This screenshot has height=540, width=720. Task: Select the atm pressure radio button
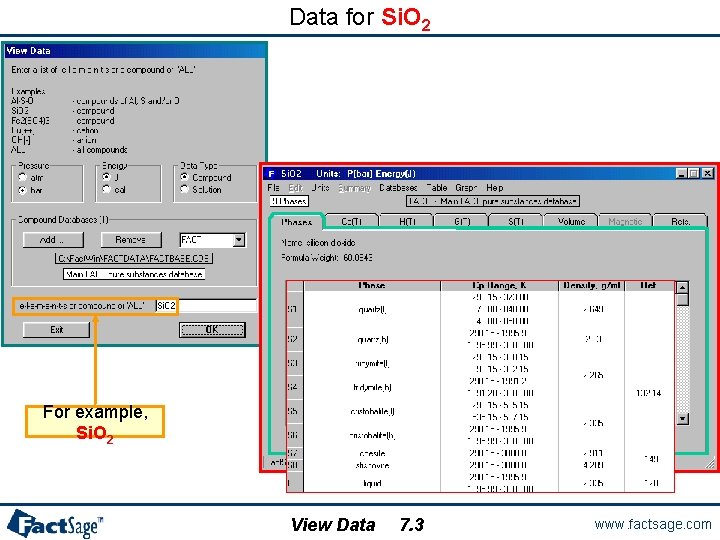pyautogui.click(x=22, y=177)
